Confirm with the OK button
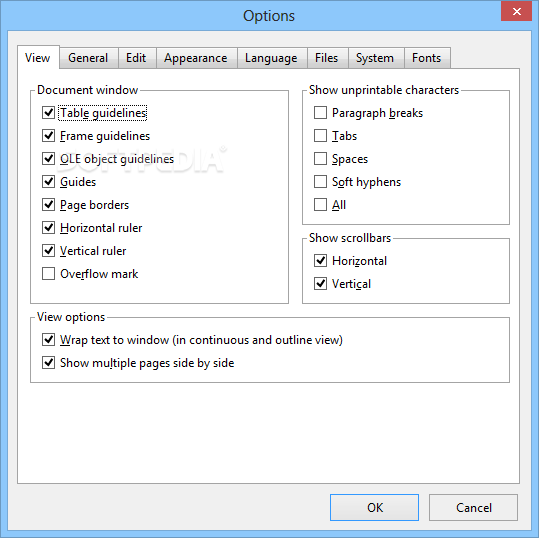The height and width of the screenshot is (538, 539). click(x=374, y=508)
